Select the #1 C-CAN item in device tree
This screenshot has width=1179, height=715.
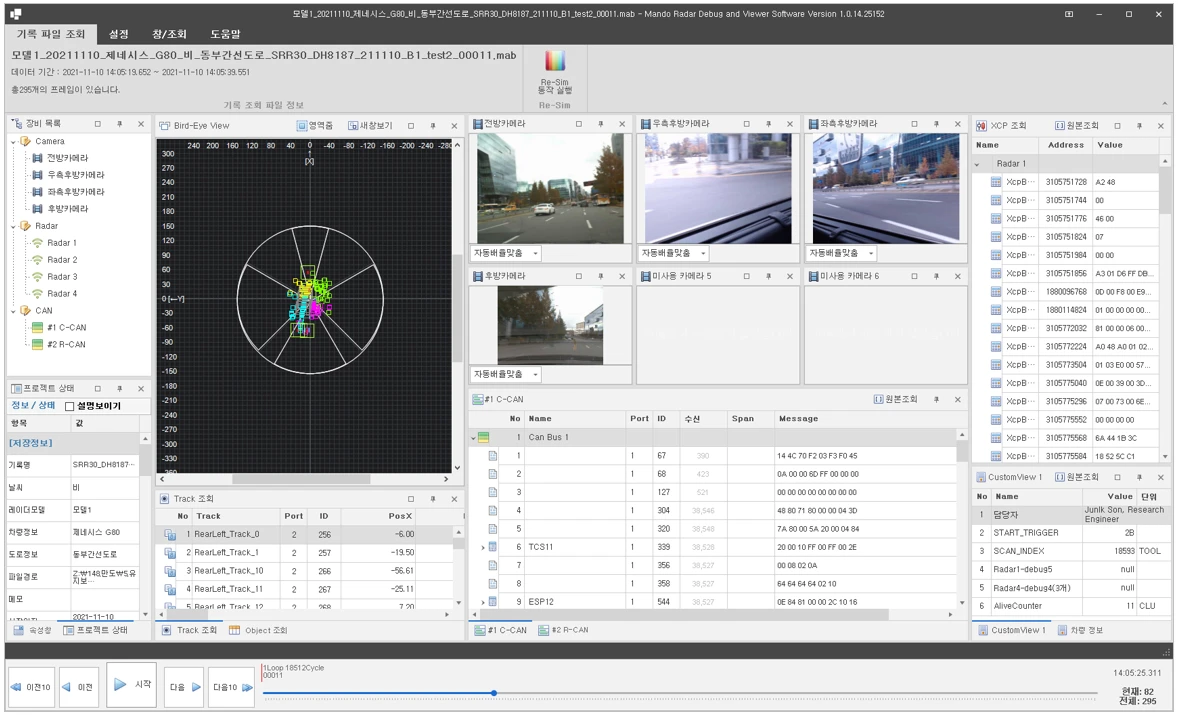tap(65, 327)
